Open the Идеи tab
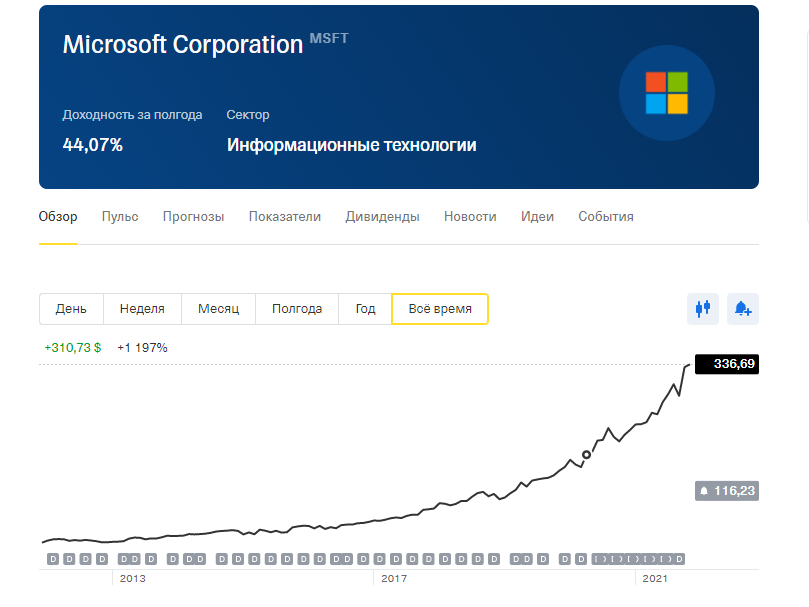Screen dimensions: 809x607 (537, 217)
